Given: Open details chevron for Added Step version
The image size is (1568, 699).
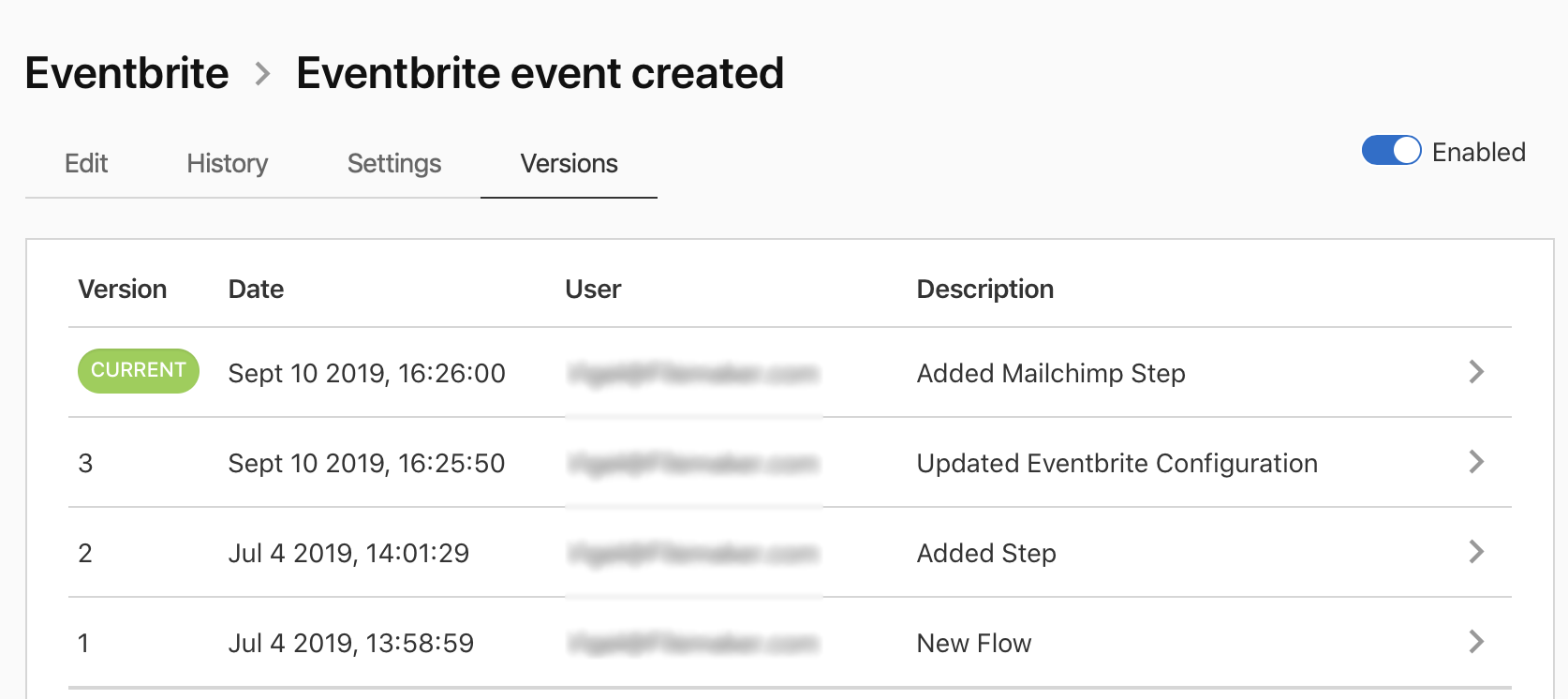Looking at the screenshot, I should pos(1476,552).
